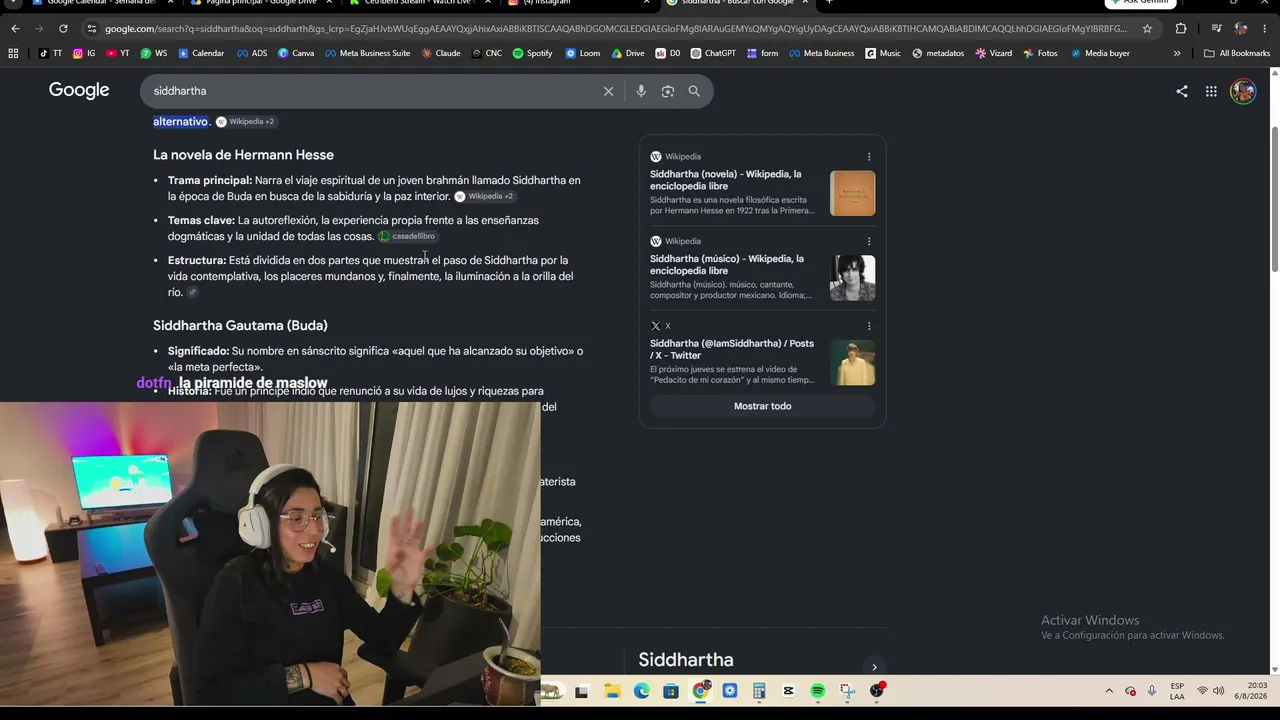Open the ChatGPT bookmark
Screen dimensions: 1280x720
(x=713, y=53)
